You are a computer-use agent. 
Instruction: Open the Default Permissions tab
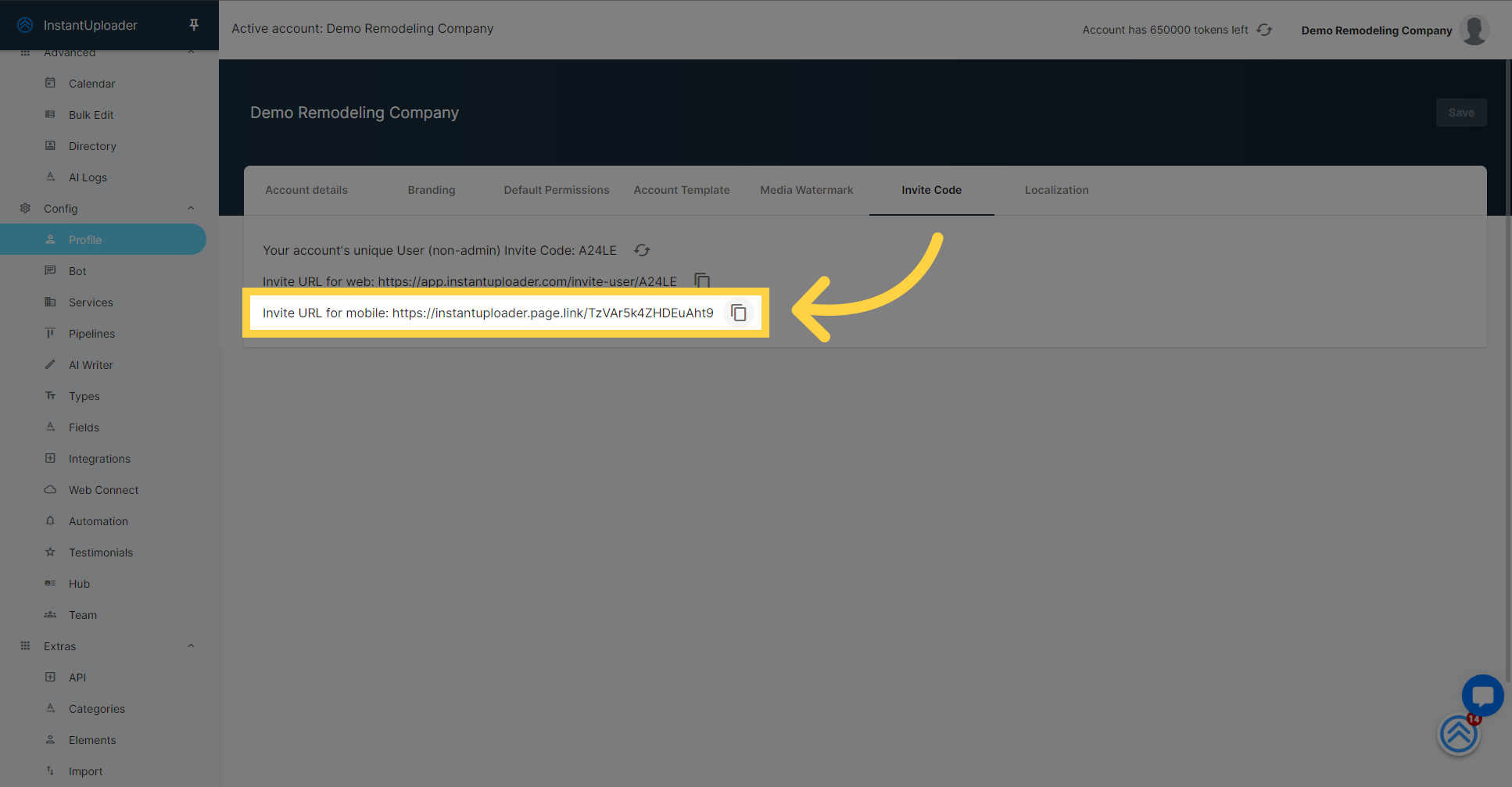point(557,190)
